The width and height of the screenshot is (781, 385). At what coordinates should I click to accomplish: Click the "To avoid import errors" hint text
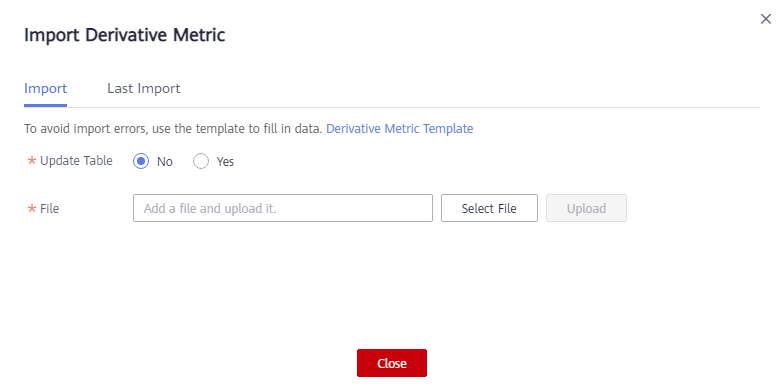click(x=173, y=128)
